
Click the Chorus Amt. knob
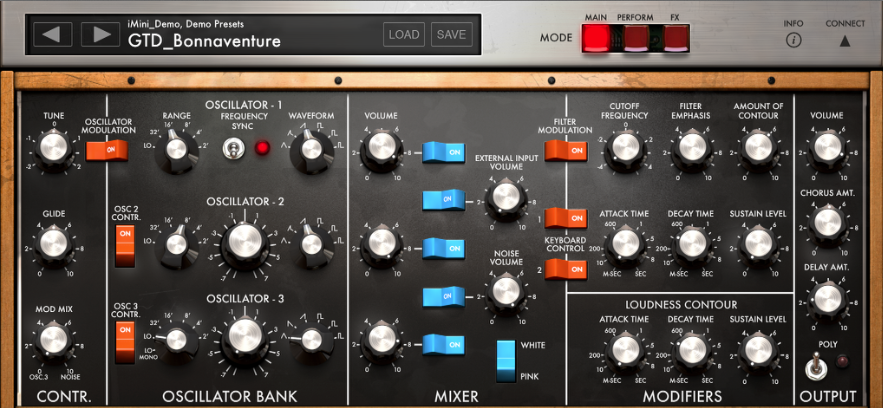click(827, 223)
